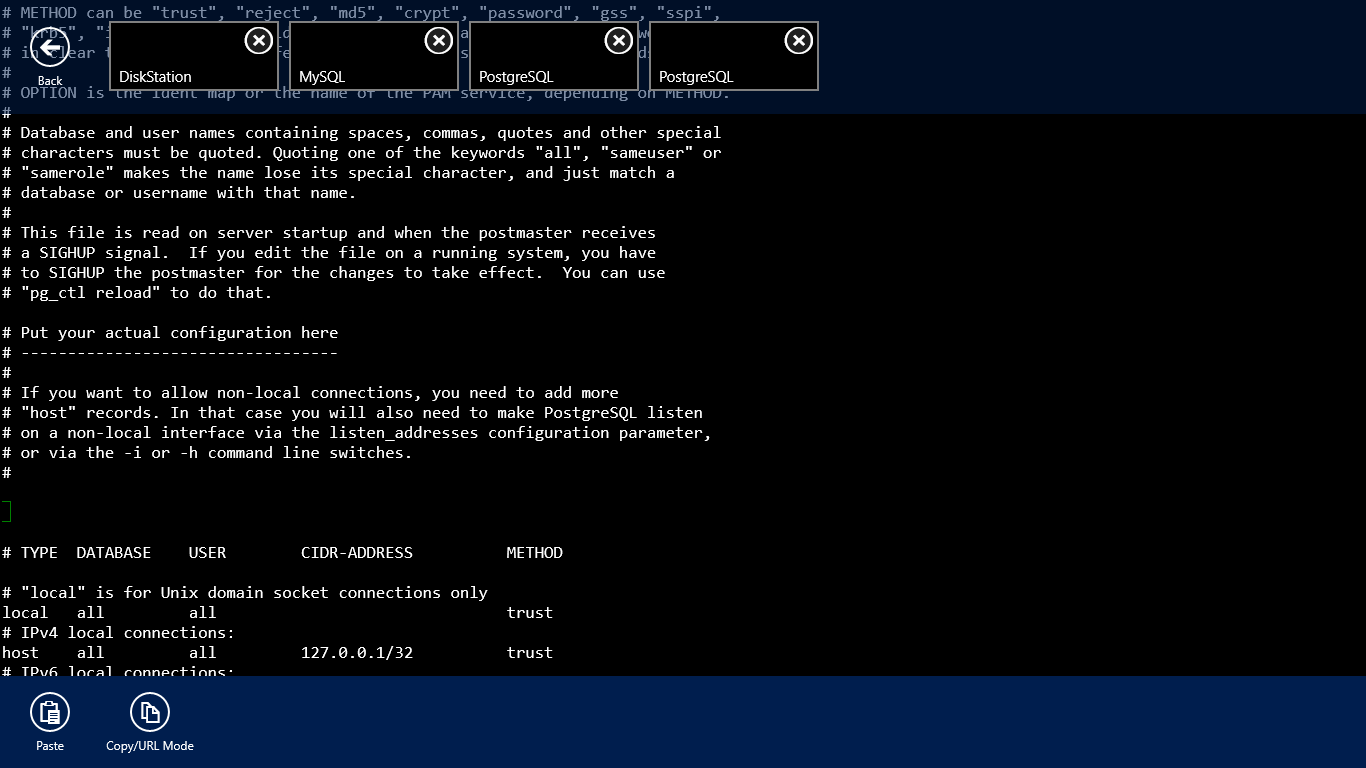Viewport: 1366px width, 768px height.
Task: Switch to the DiskStation session tab
Action: tap(180, 70)
